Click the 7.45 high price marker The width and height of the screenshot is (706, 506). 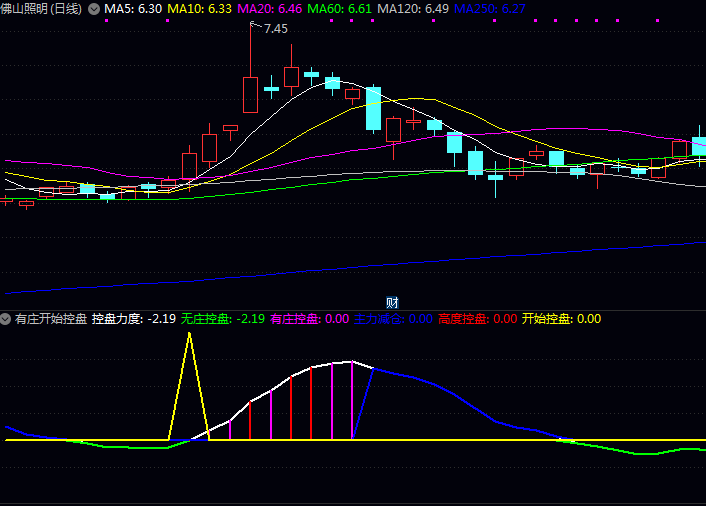pos(275,29)
